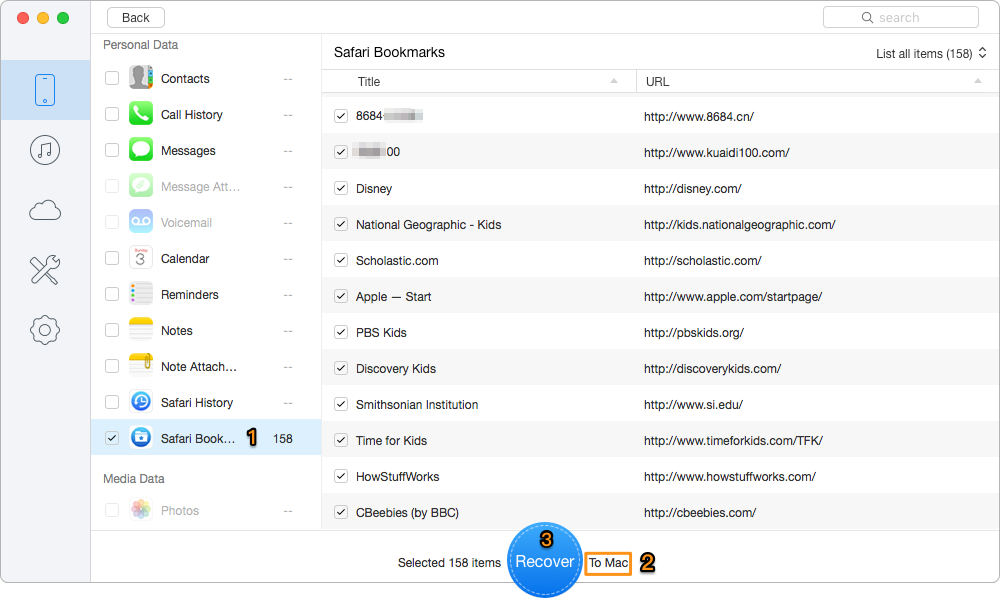Select the CBeebies (by BBC) title
This screenshot has width=1000, height=608.
pos(408,512)
